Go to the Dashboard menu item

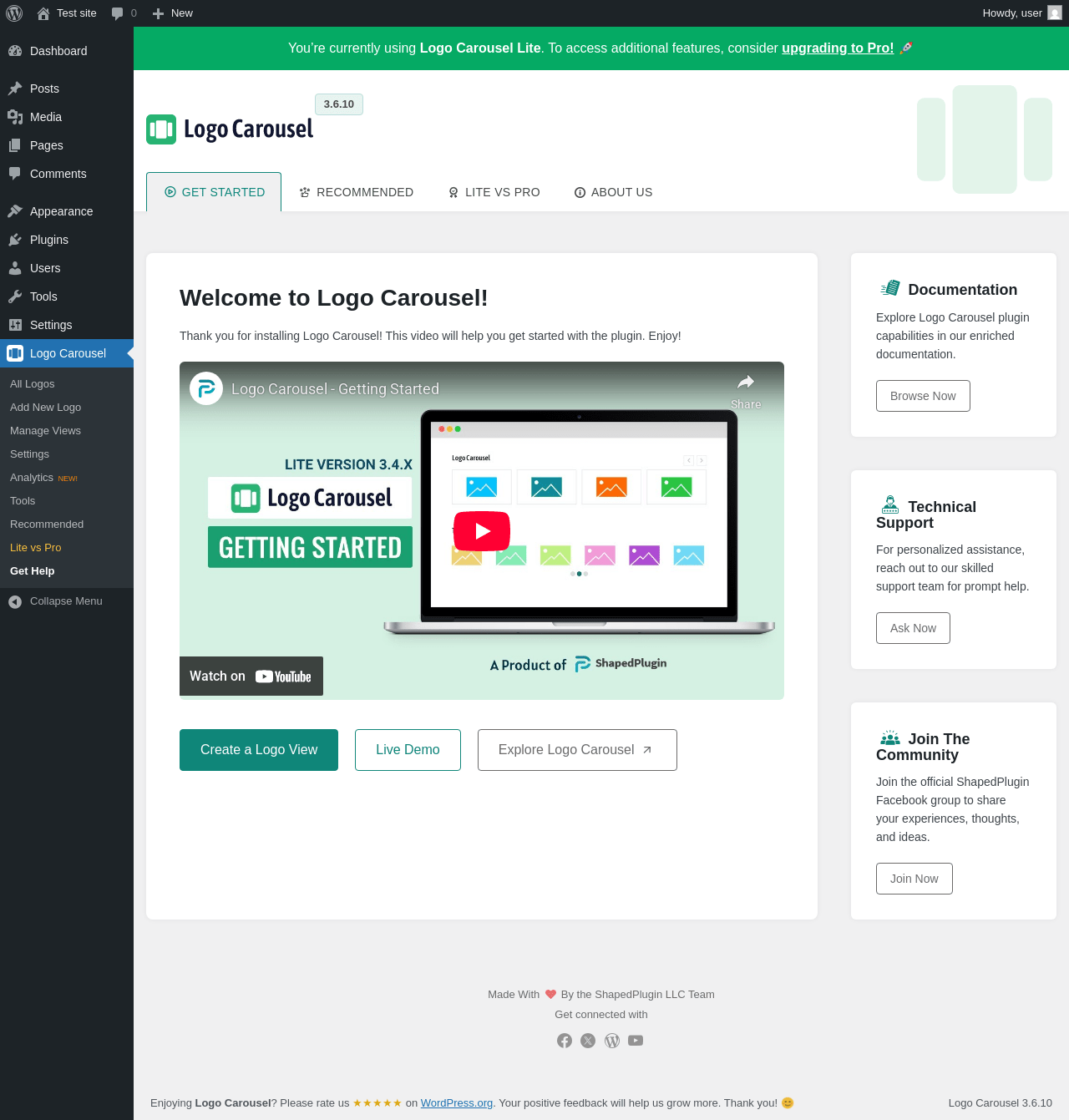tap(67, 51)
